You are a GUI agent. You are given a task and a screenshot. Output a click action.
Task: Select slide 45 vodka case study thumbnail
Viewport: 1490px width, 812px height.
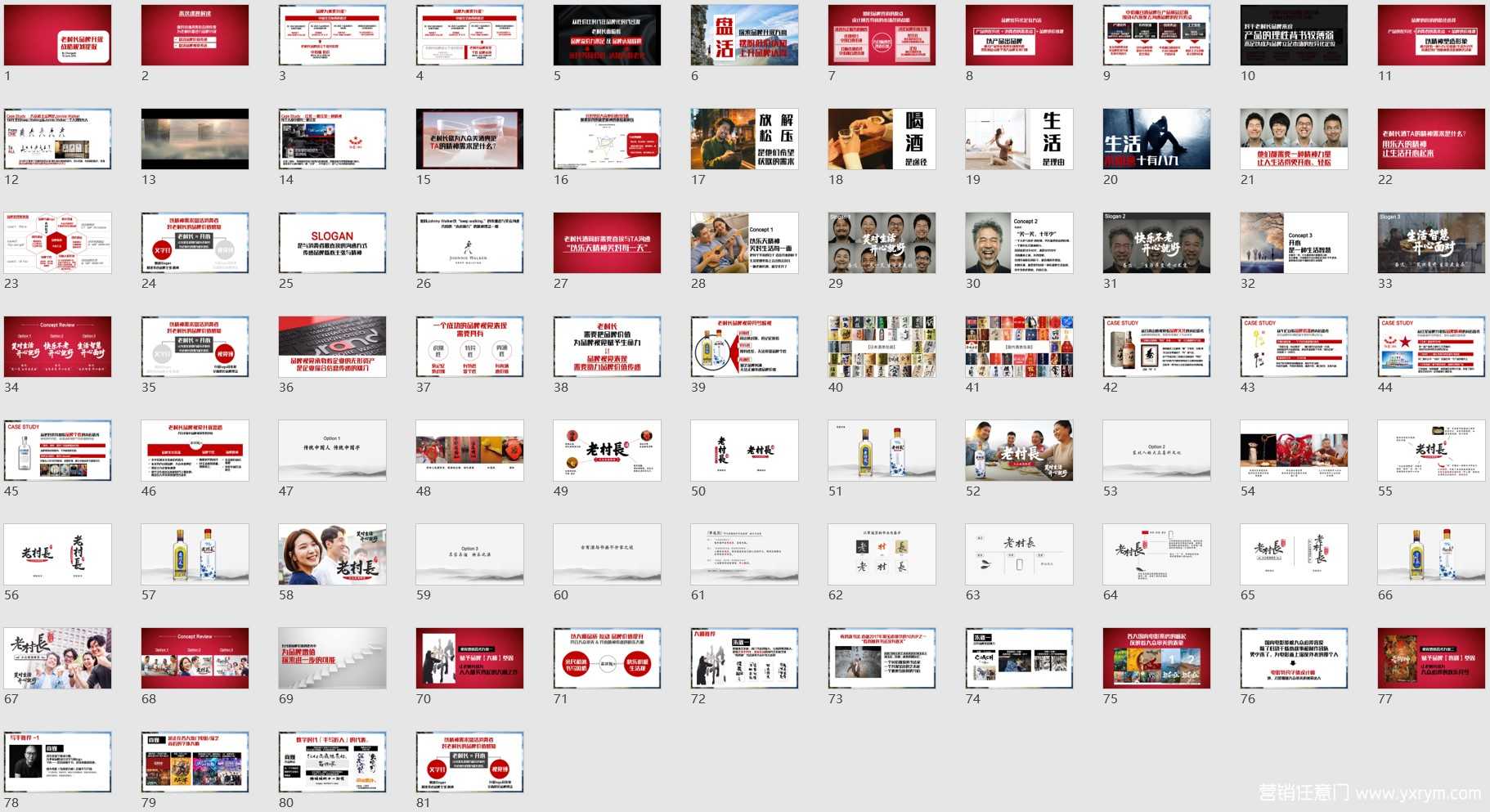57,451
